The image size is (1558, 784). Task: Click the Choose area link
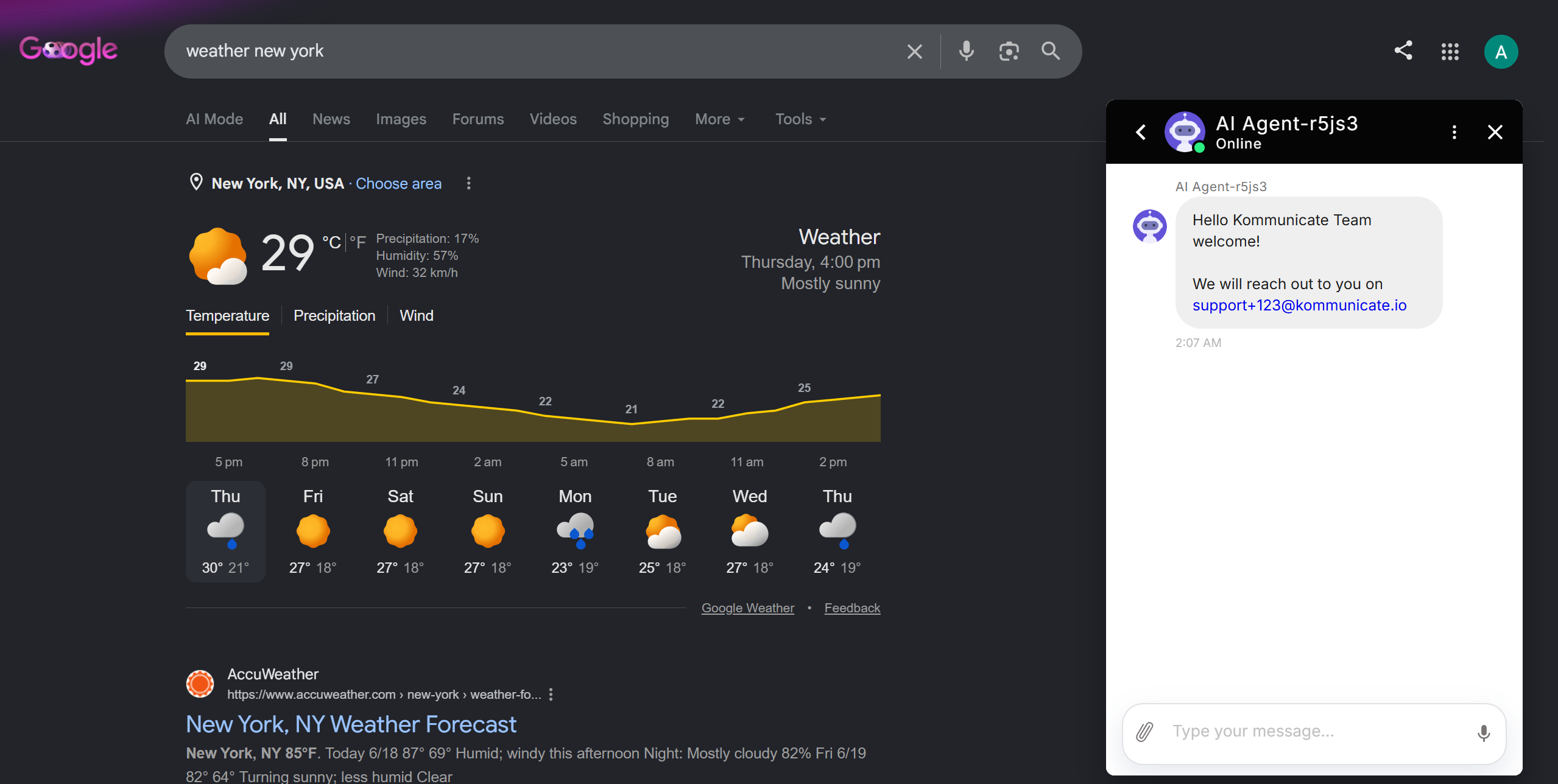398,184
